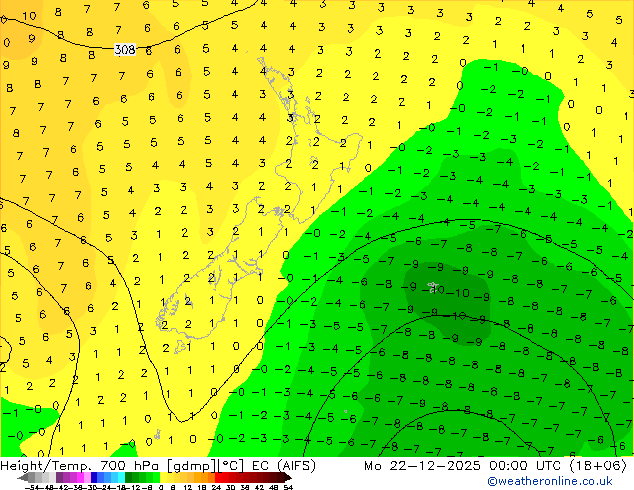This screenshot has height=490, width=634.
Task: Click the gray arrow at the legend's left end
Action: pos(23,478)
